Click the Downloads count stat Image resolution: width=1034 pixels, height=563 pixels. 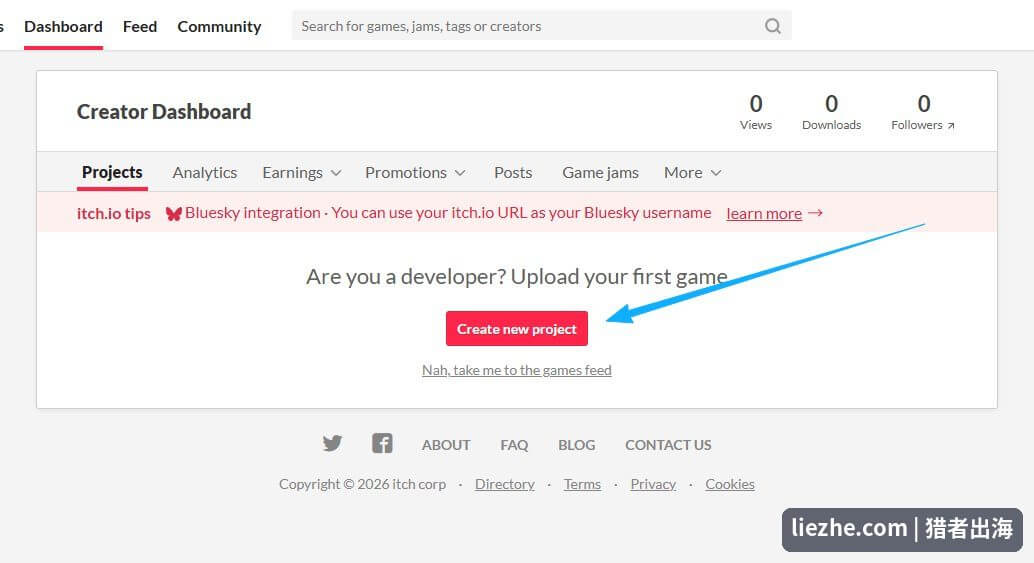[832, 112]
